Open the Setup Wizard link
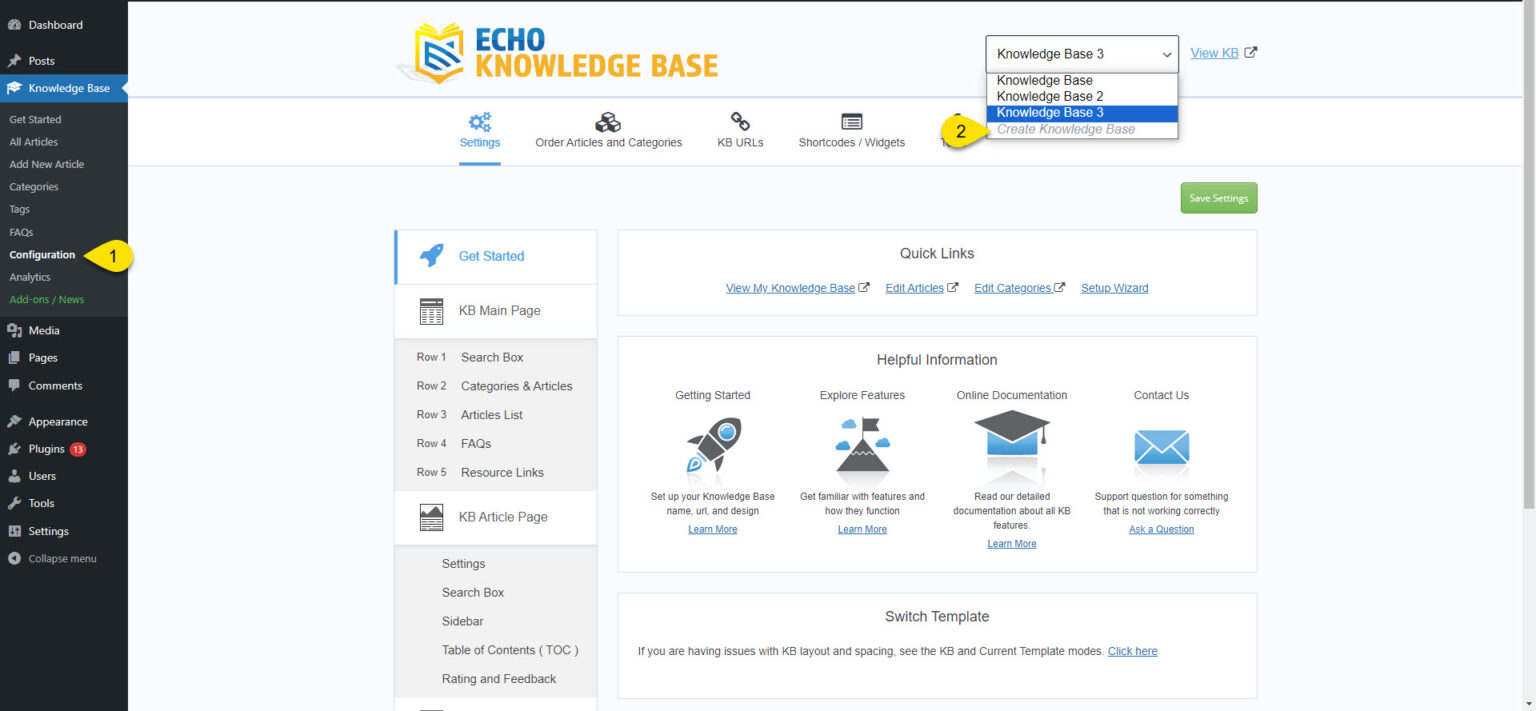1536x711 pixels. tap(1114, 287)
